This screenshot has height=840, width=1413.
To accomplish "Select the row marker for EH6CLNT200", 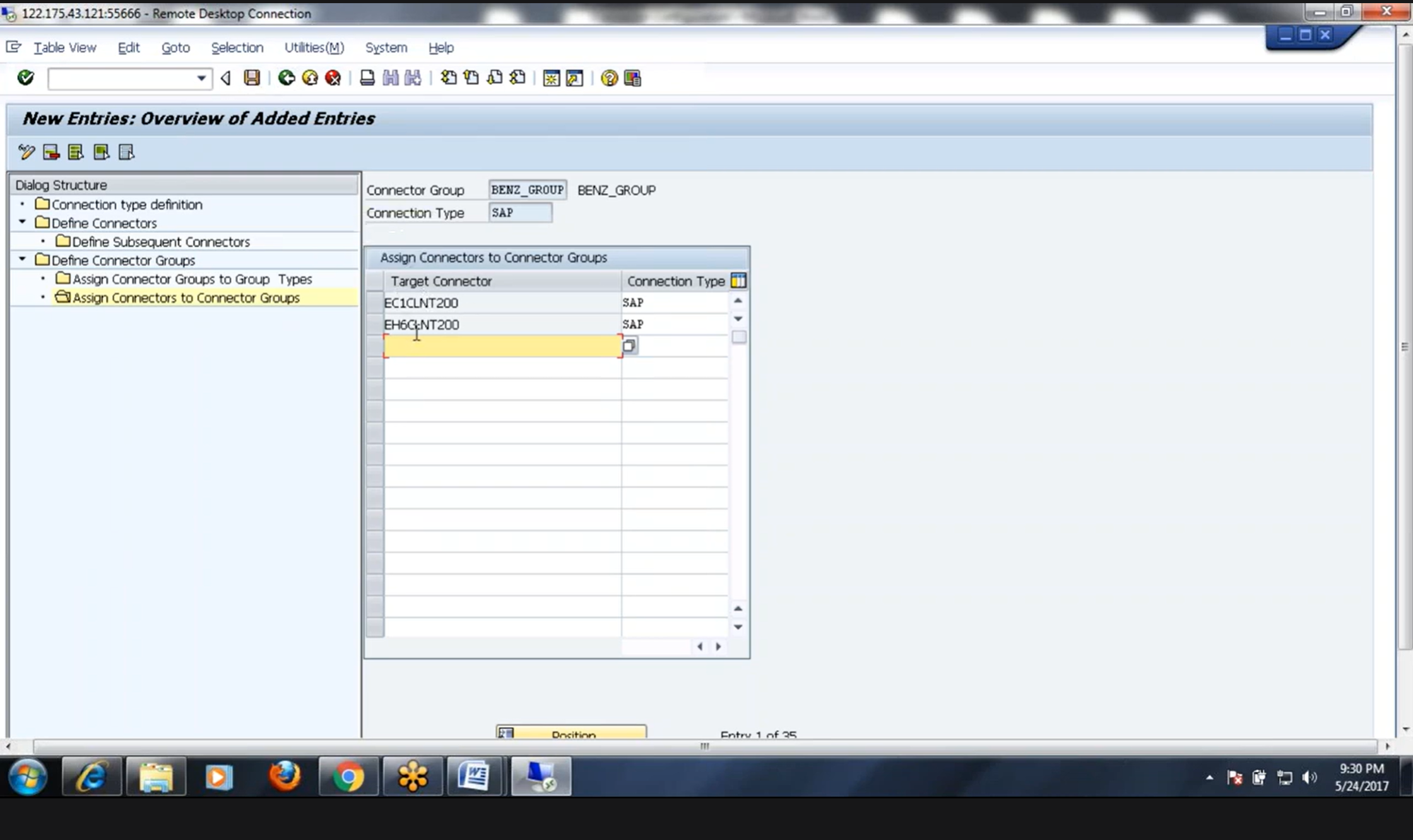I will (375, 324).
